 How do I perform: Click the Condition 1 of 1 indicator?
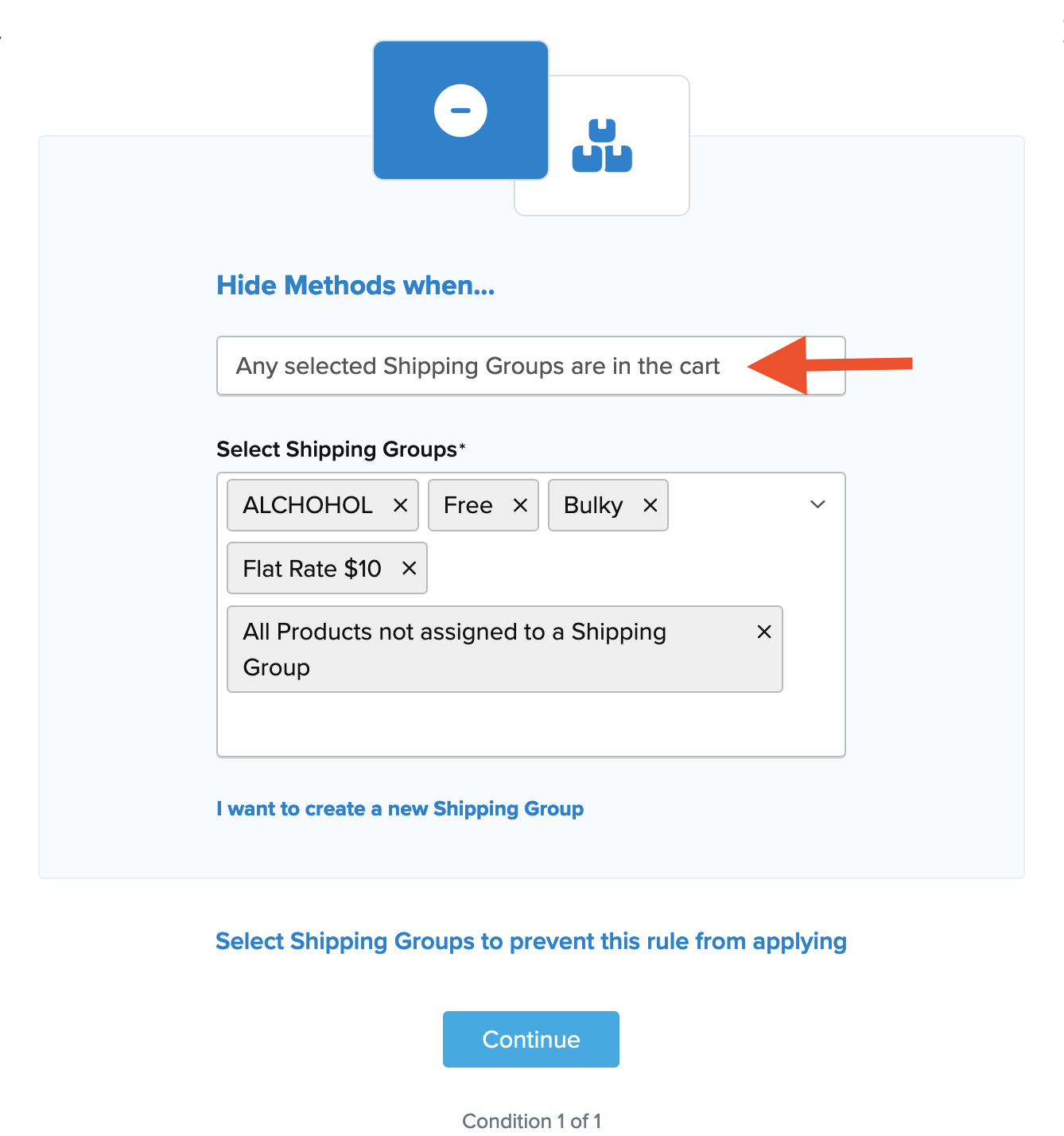pyautogui.click(x=531, y=1121)
